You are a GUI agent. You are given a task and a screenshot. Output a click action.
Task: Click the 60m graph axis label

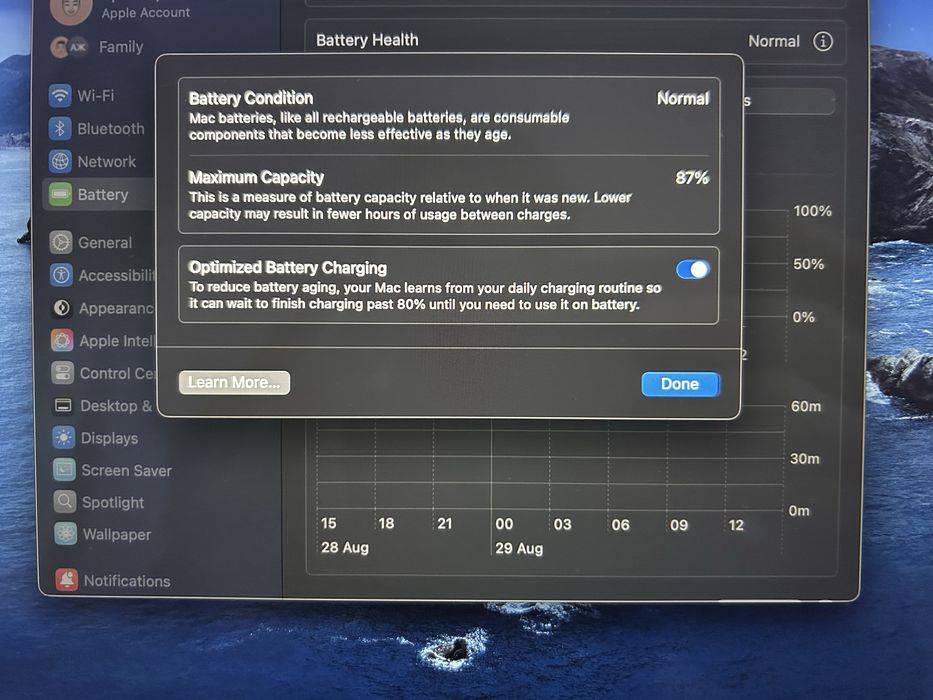pos(806,406)
